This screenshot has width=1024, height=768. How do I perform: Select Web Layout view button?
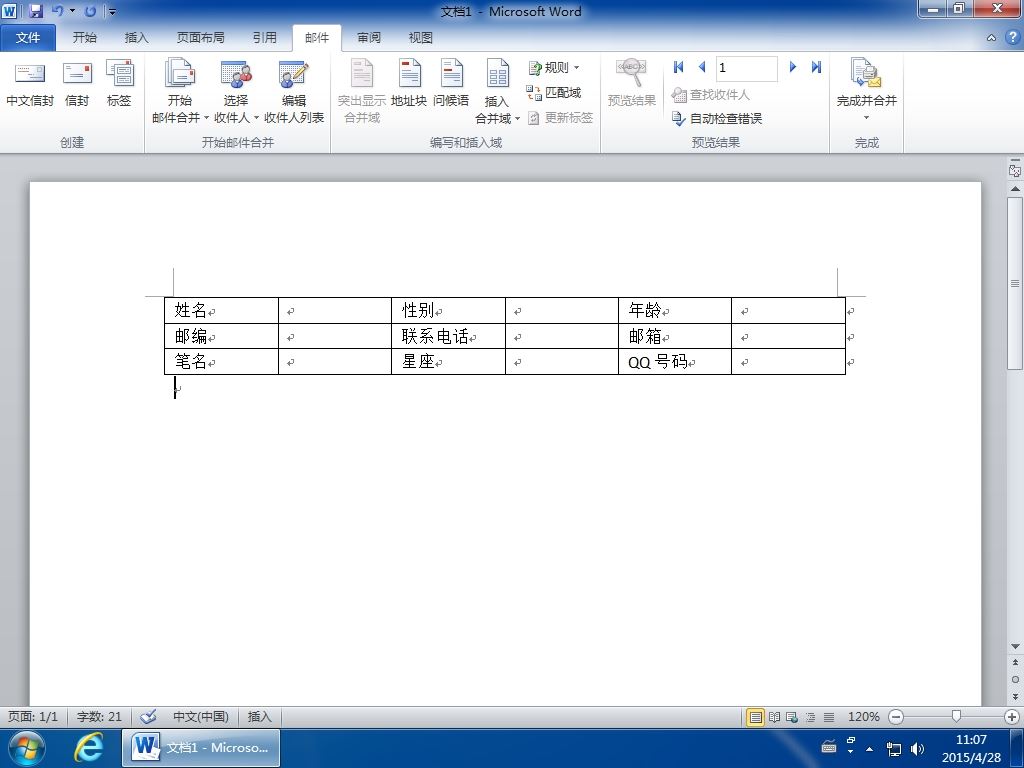(x=792, y=717)
